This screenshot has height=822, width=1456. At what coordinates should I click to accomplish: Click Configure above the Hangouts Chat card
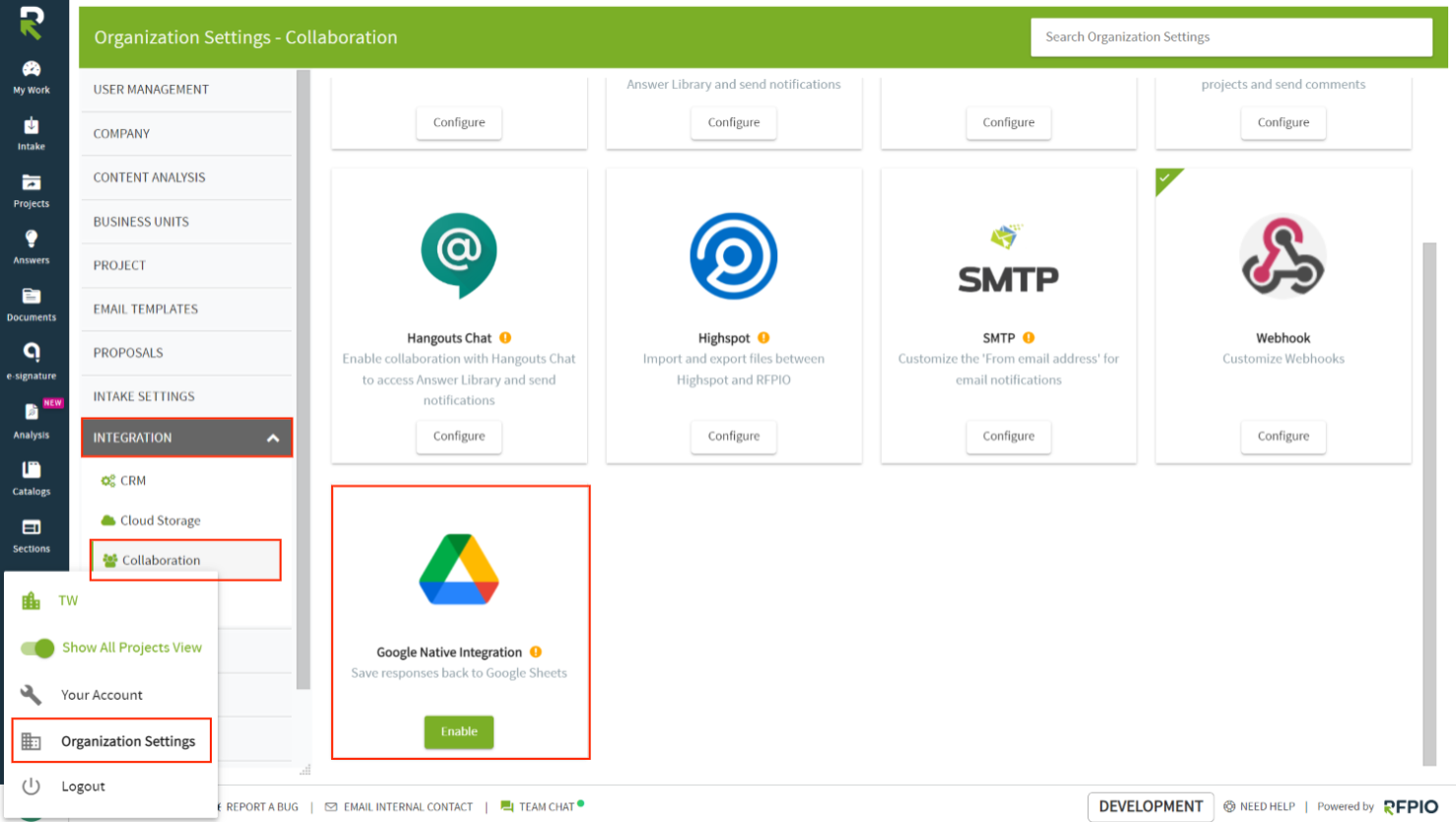459,122
